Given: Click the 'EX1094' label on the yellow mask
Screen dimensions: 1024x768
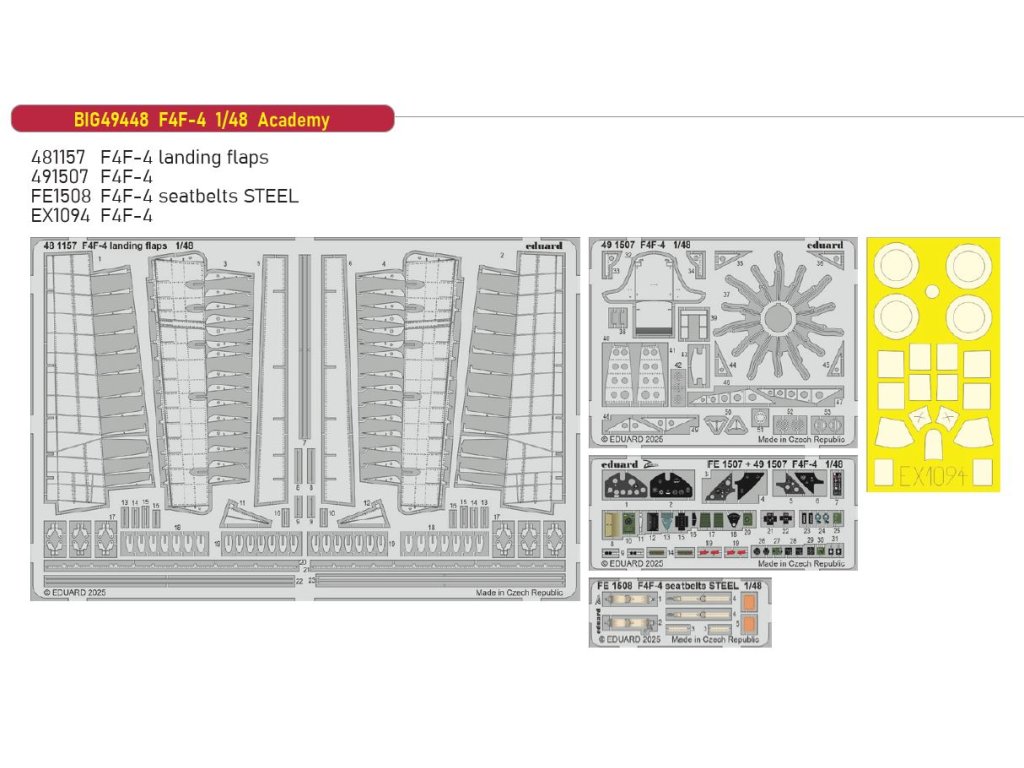Looking at the screenshot, I should [933, 475].
